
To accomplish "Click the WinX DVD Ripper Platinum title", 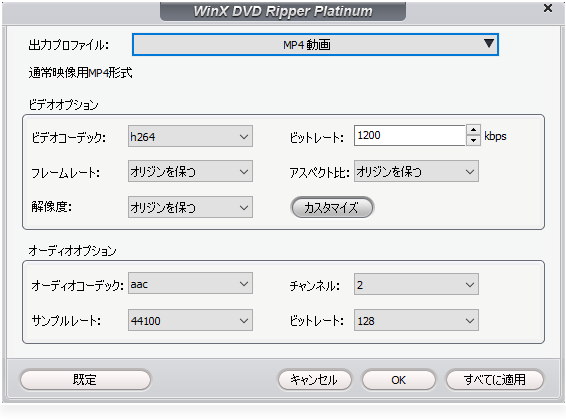I will 283,11.
